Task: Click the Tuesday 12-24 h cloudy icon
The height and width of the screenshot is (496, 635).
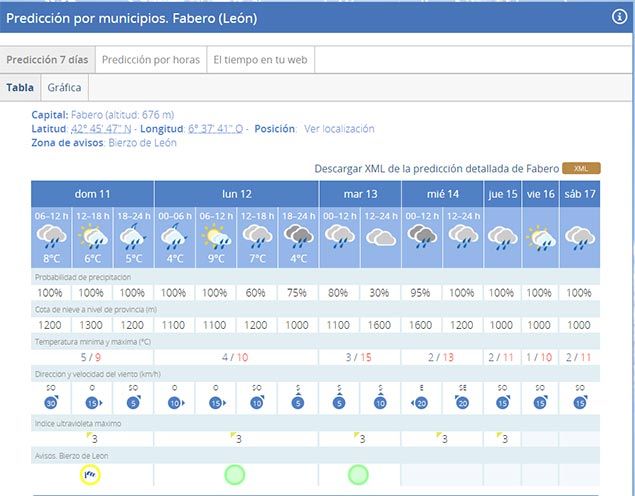Action: tap(380, 237)
